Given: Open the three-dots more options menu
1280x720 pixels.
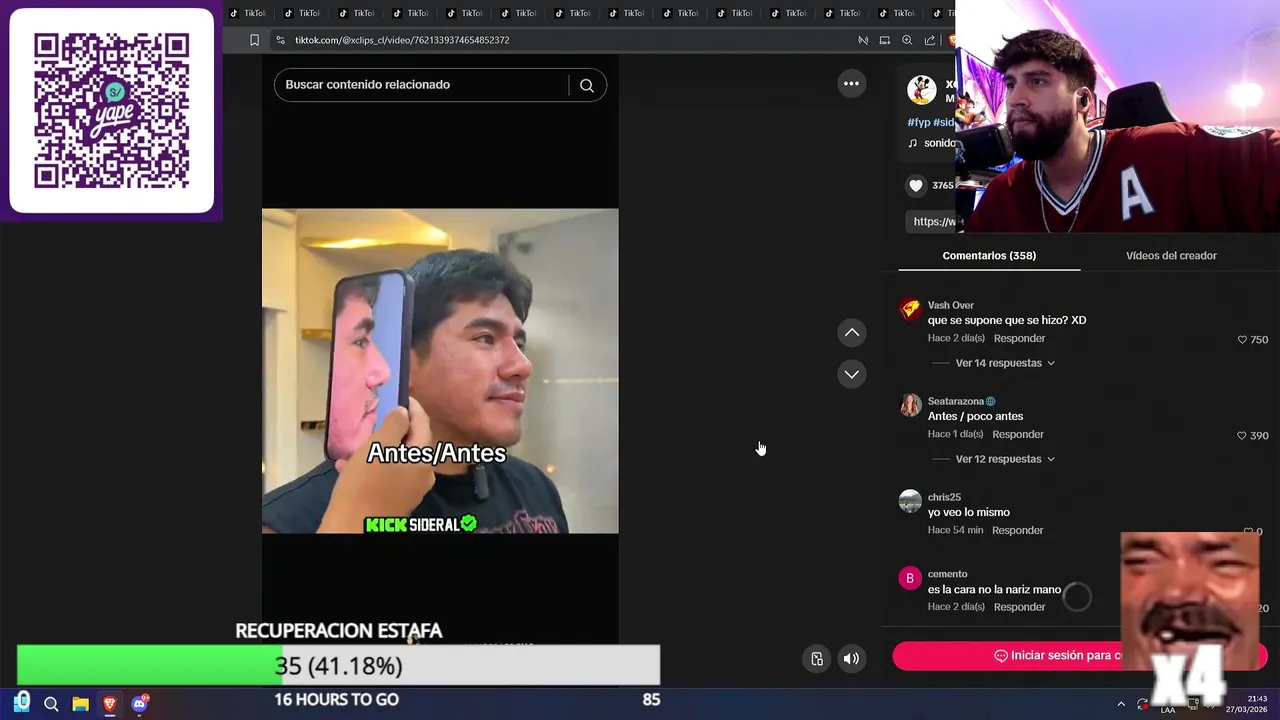Looking at the screenshot, I should point(851,84).
